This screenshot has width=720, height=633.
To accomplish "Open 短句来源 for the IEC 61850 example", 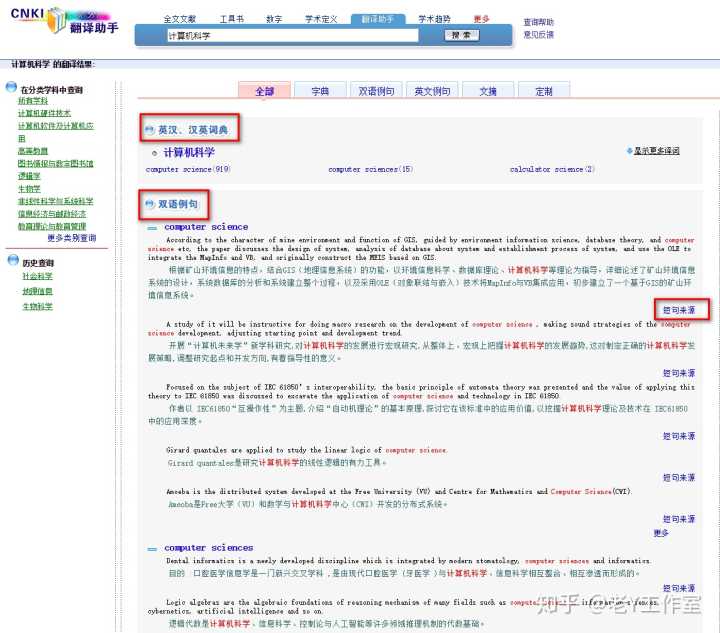I will point(679,436).
